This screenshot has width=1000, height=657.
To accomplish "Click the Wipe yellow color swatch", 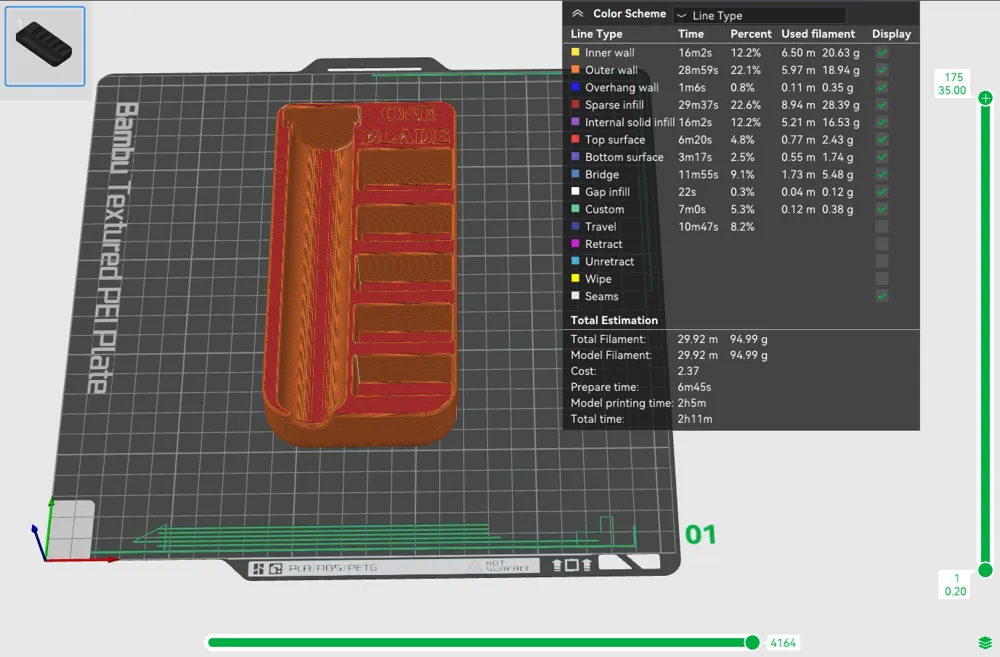I will point(575,278).
